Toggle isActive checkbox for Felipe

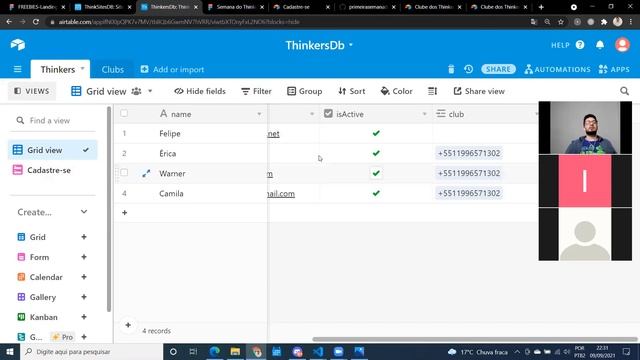[376, 133]
